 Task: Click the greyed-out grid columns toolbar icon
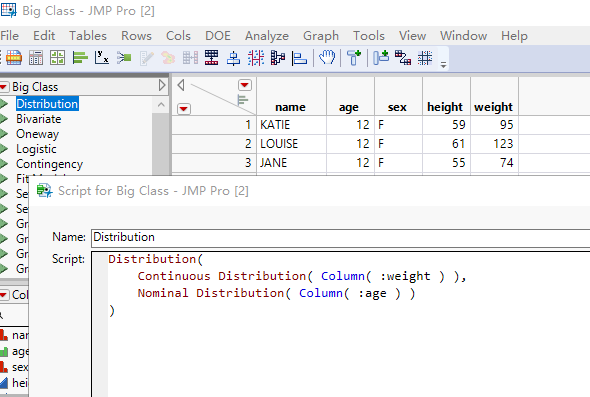(190, 58)
